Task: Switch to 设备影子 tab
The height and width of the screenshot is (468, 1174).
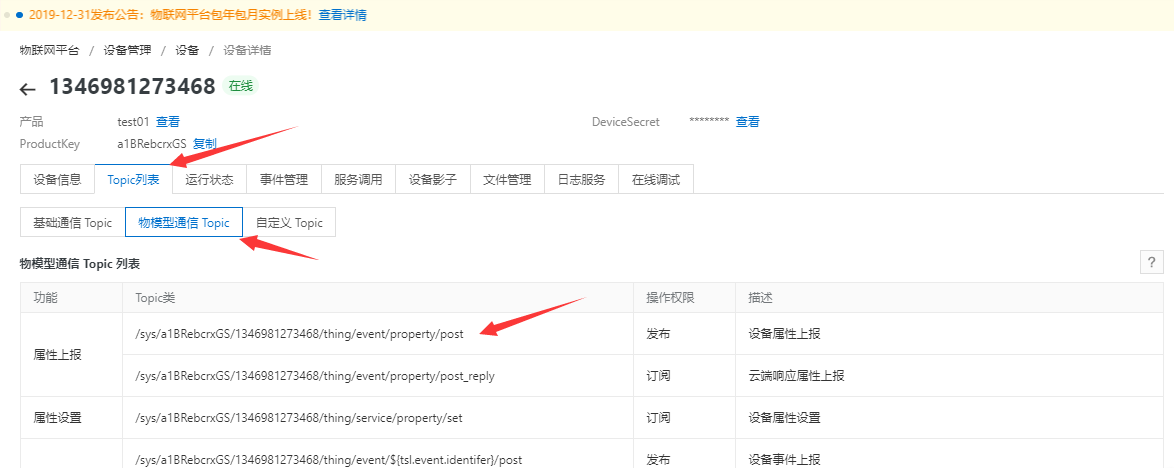Action: point(432,180)
